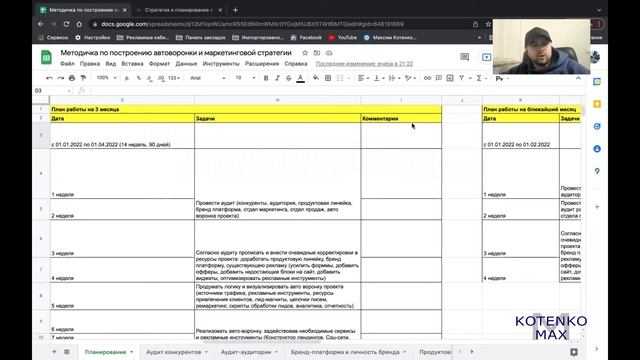640x360 pixels.
Task: Insert a chart from the toolbar
Action: coord(450,78)
